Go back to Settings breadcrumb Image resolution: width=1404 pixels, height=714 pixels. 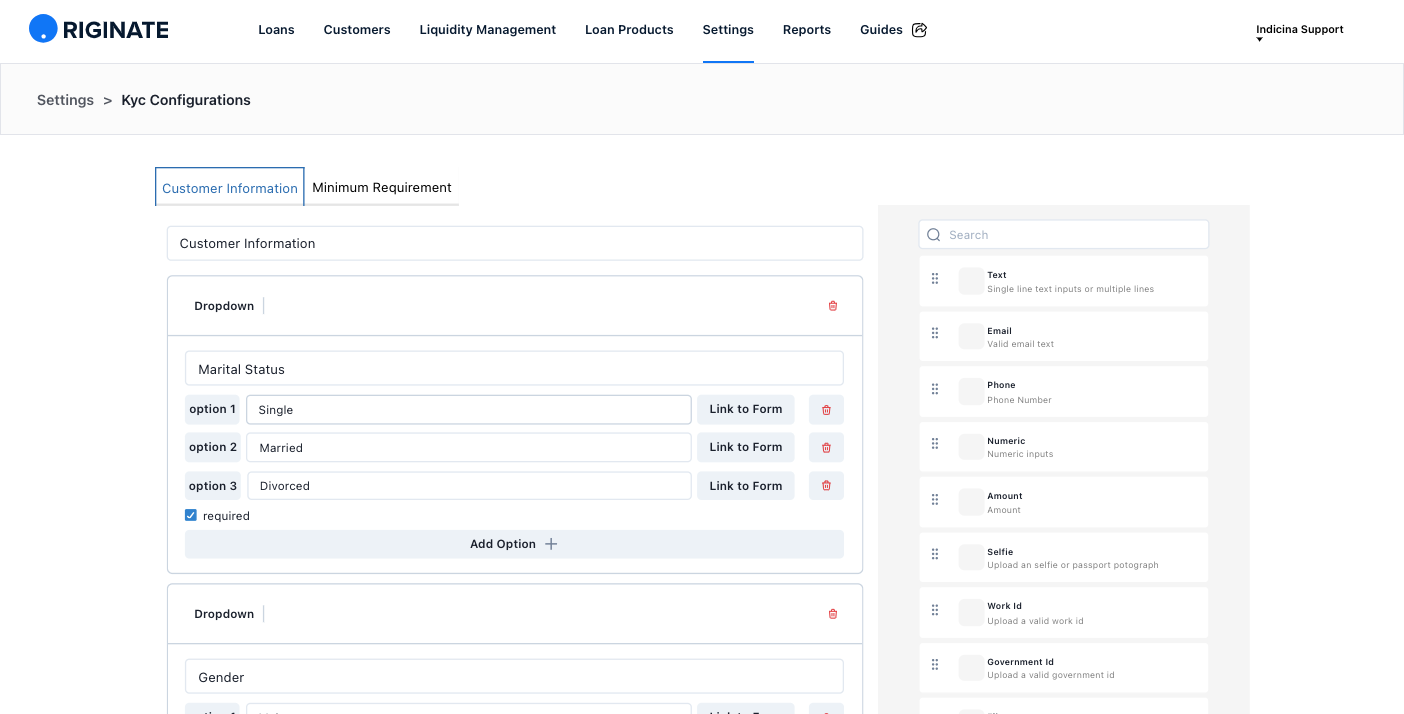pyautogui.click(x=65, y=100)
